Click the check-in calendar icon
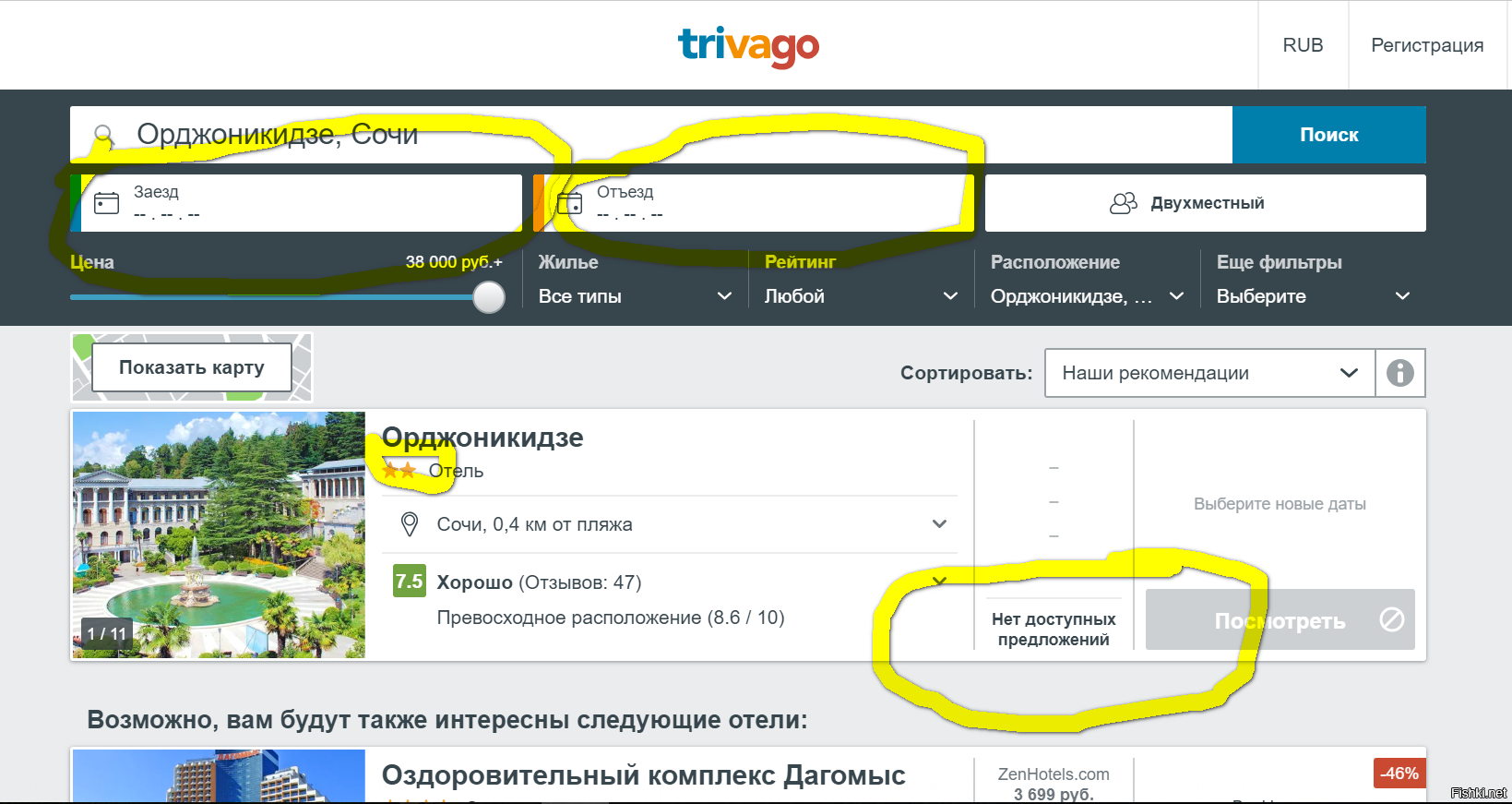1512x804 pixels. (x=107, y=203)
